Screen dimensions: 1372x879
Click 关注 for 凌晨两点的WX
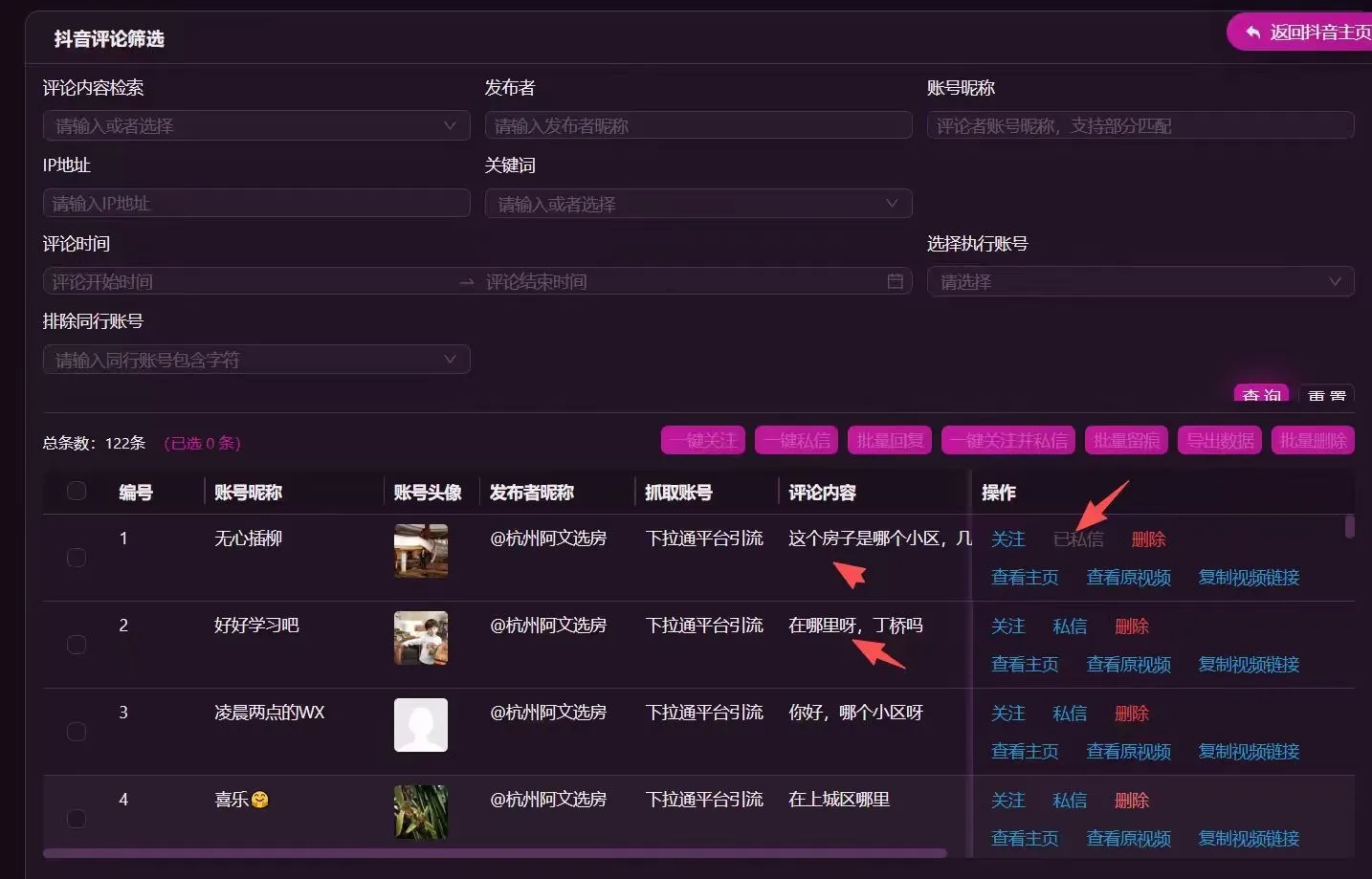tap(1008, 714)
